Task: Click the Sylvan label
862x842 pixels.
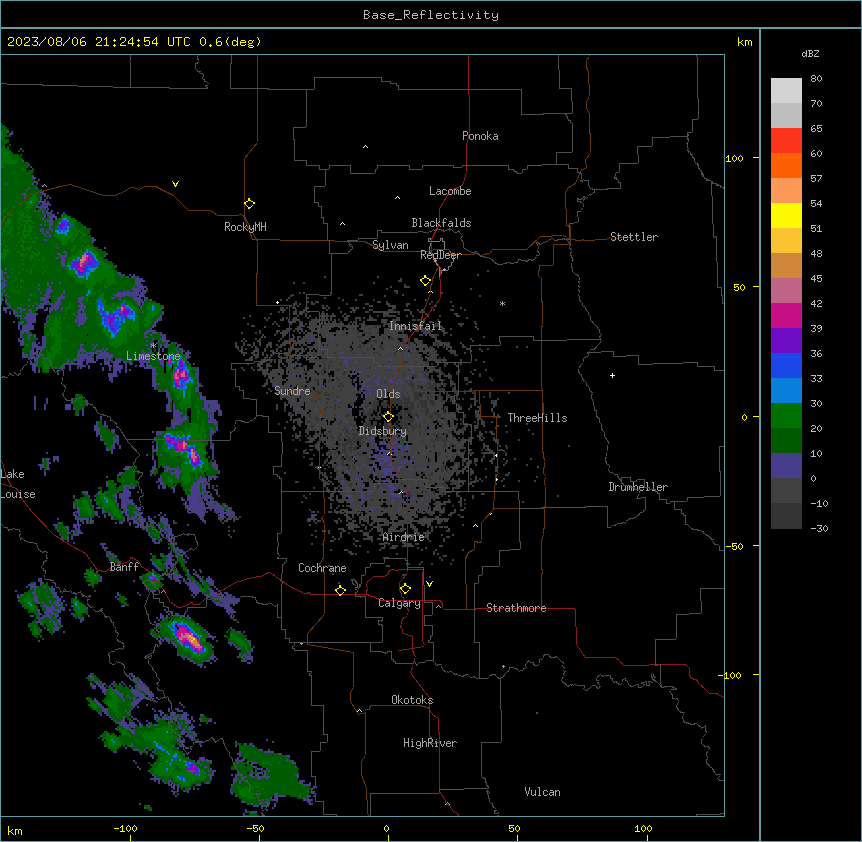Action: click(x=390, y=245)
